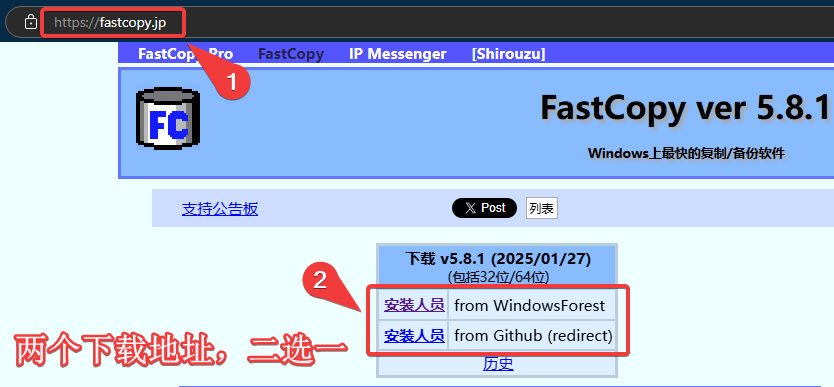Click the (包括32位/64位) text

(498, 277)
